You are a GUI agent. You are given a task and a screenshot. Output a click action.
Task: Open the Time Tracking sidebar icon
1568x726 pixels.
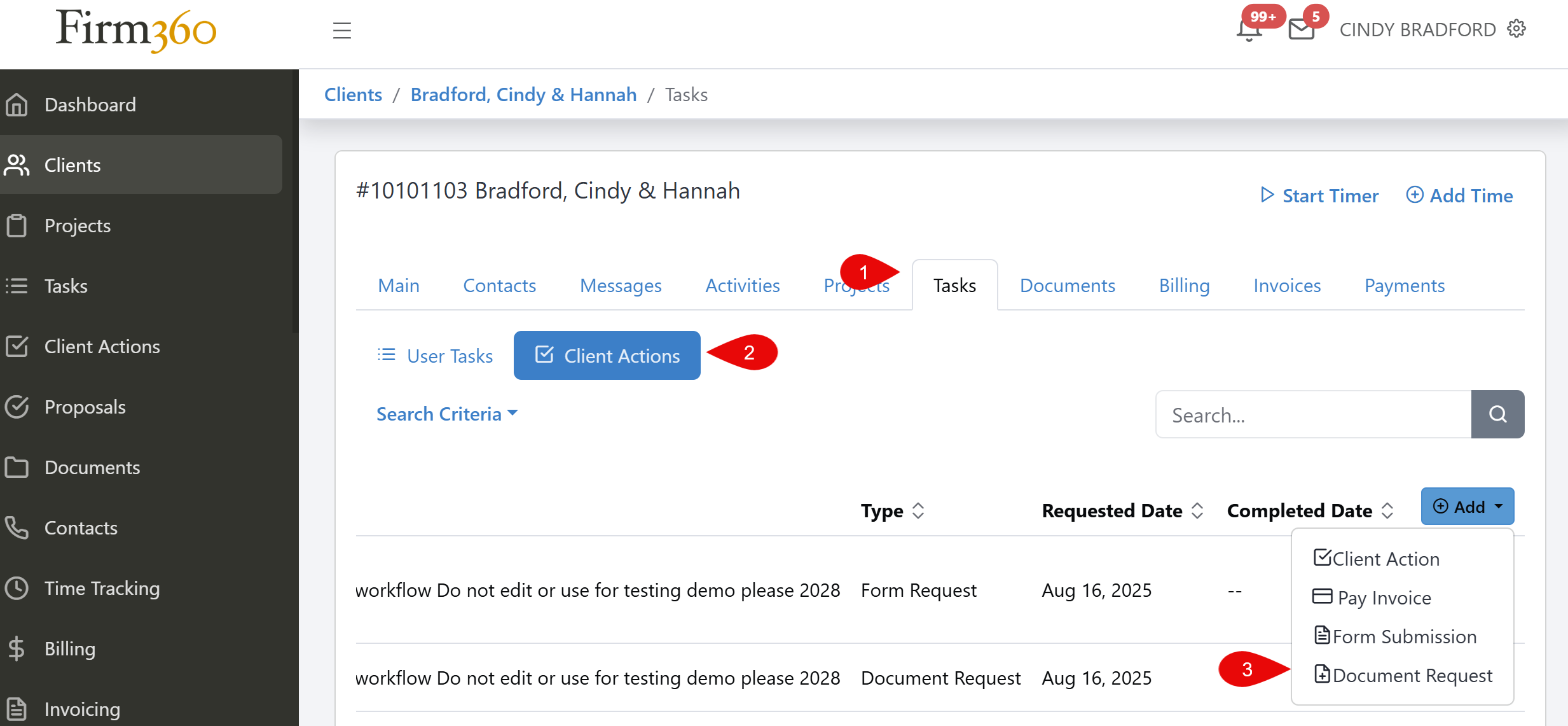(17, 588)
